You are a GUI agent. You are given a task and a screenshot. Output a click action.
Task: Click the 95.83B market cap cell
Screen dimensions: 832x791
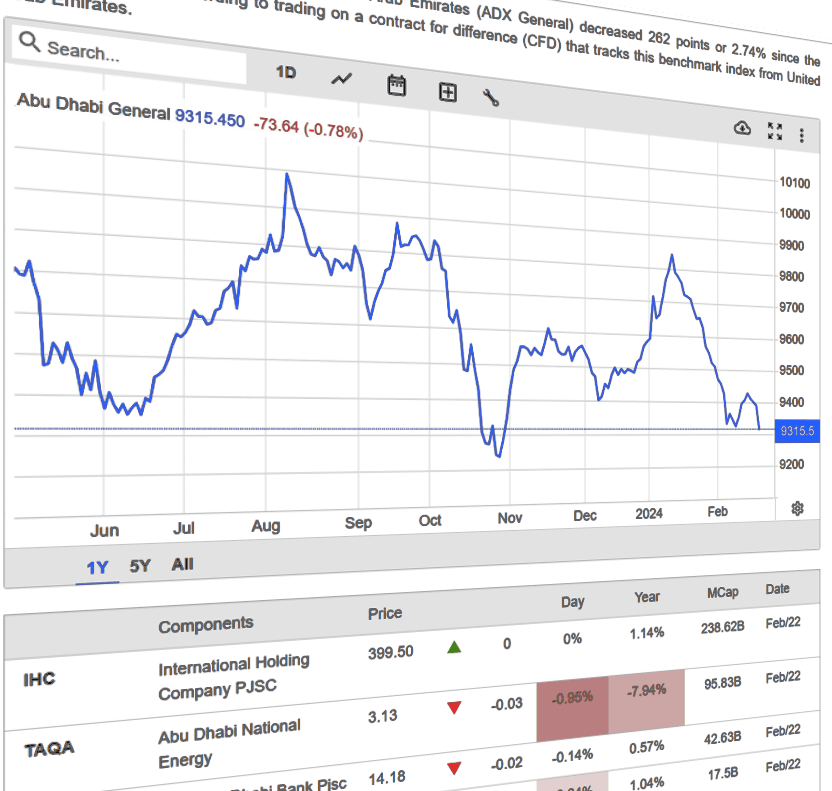click(722, 683)
